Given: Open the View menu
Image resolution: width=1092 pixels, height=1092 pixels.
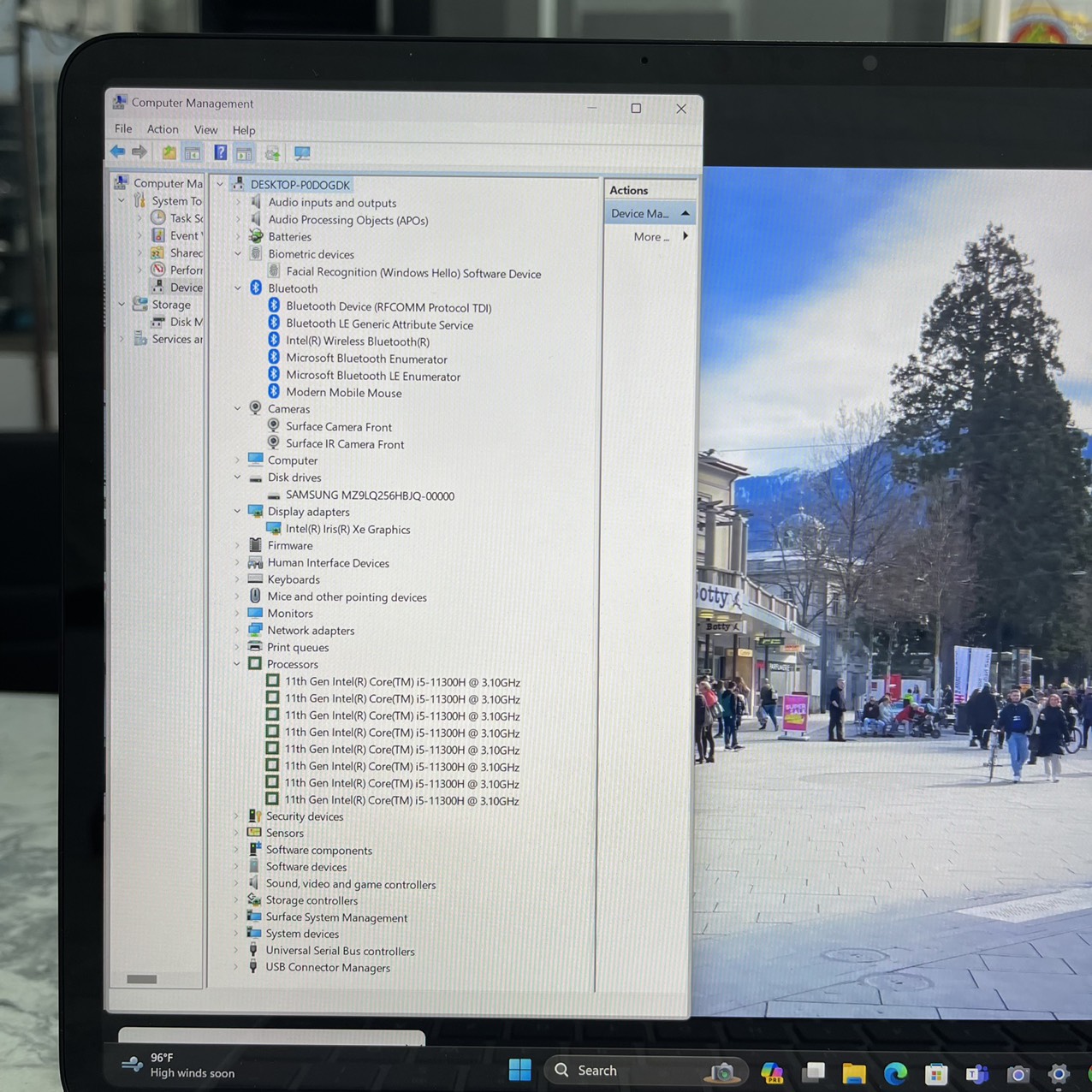Looking at the screenshot, I should coord(205,130).
